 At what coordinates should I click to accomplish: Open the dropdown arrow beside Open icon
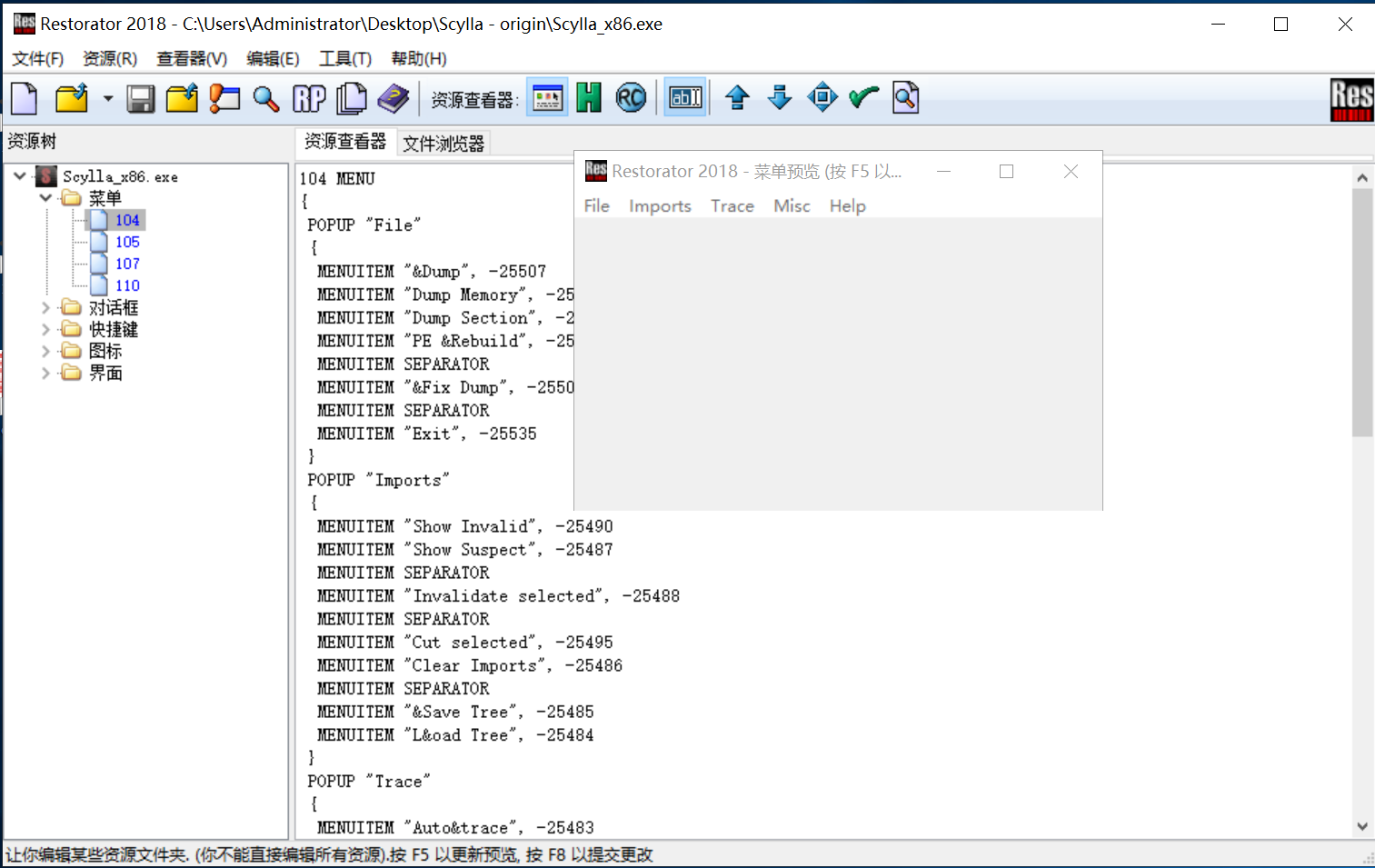107,98
